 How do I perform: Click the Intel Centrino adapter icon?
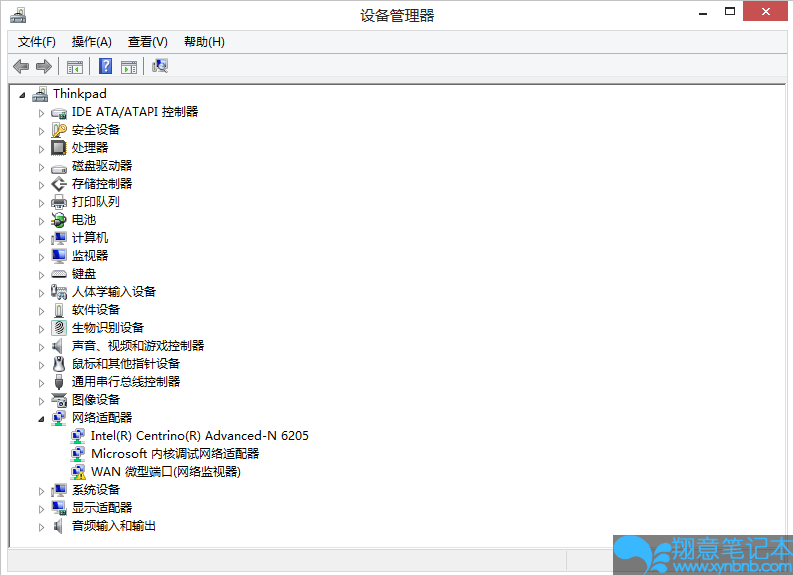coord(78,436)
